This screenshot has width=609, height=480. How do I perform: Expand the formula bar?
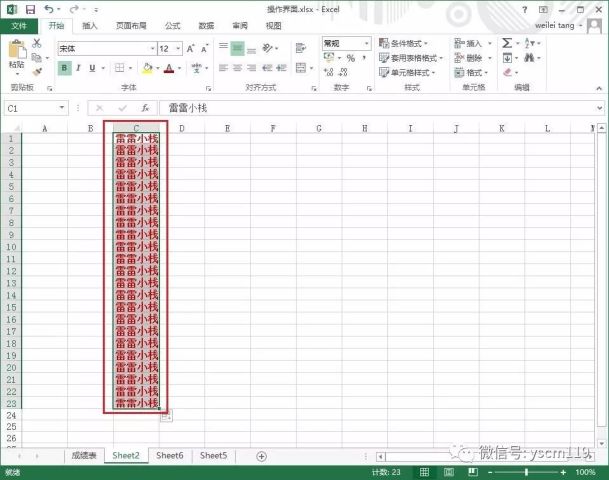(599, 108)
